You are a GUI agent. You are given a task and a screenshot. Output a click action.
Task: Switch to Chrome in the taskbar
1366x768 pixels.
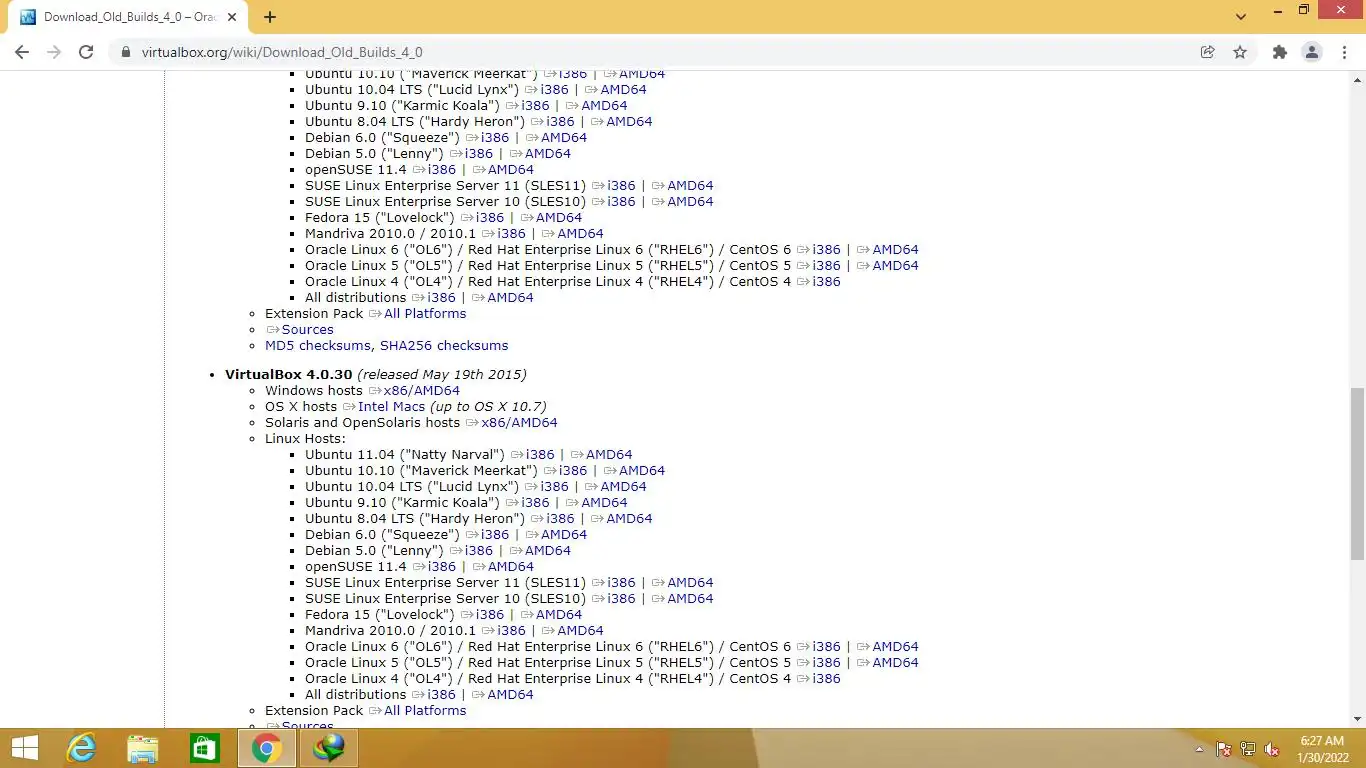266,748
